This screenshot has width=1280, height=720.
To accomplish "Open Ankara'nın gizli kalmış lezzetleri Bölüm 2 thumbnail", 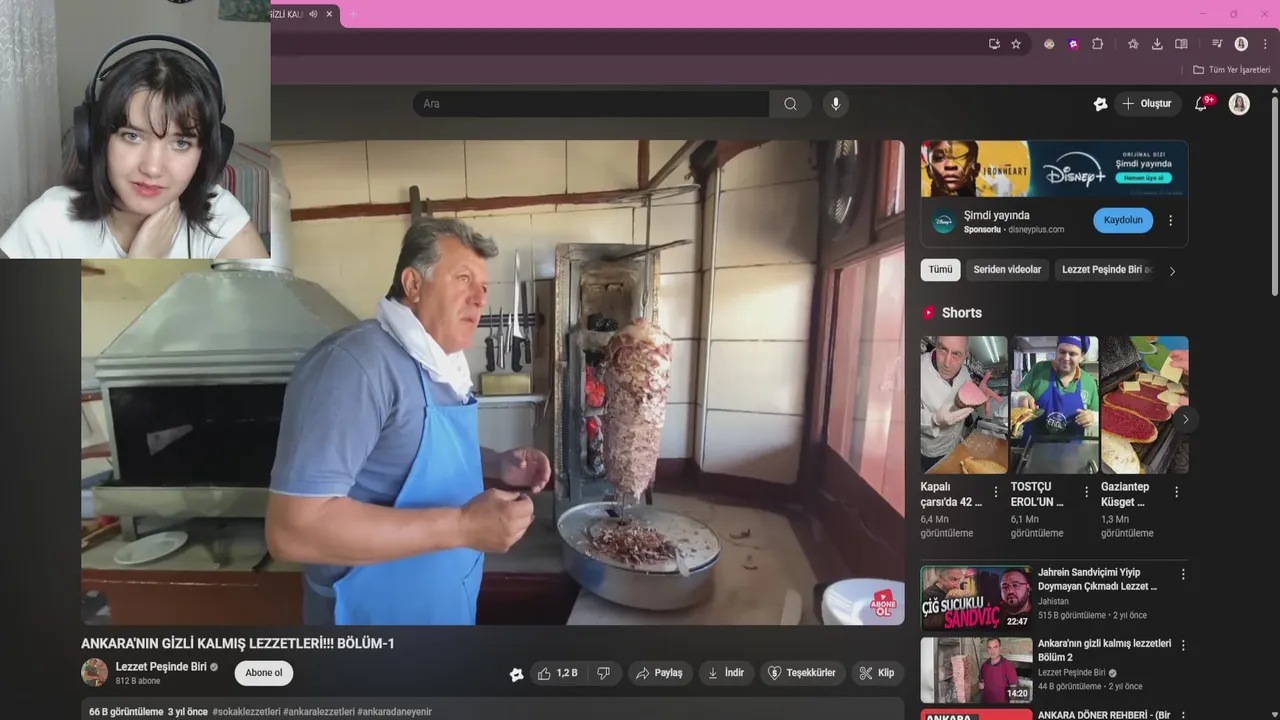I will (x=976, y=670).
